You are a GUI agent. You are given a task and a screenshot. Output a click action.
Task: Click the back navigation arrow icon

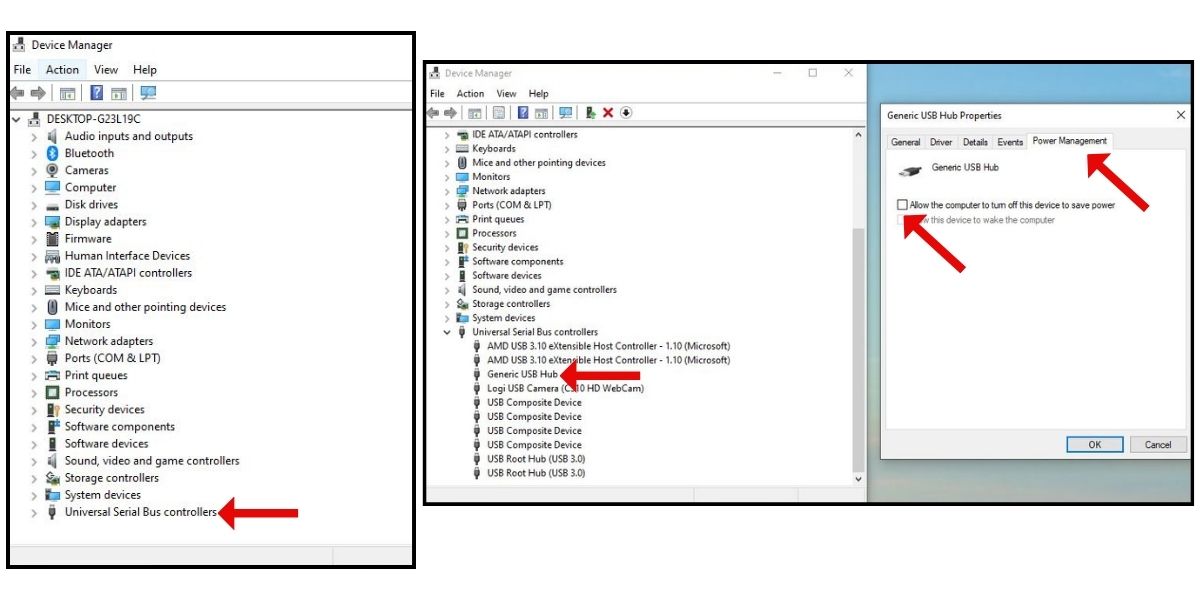pyautogui.click(x=434, y=113)
